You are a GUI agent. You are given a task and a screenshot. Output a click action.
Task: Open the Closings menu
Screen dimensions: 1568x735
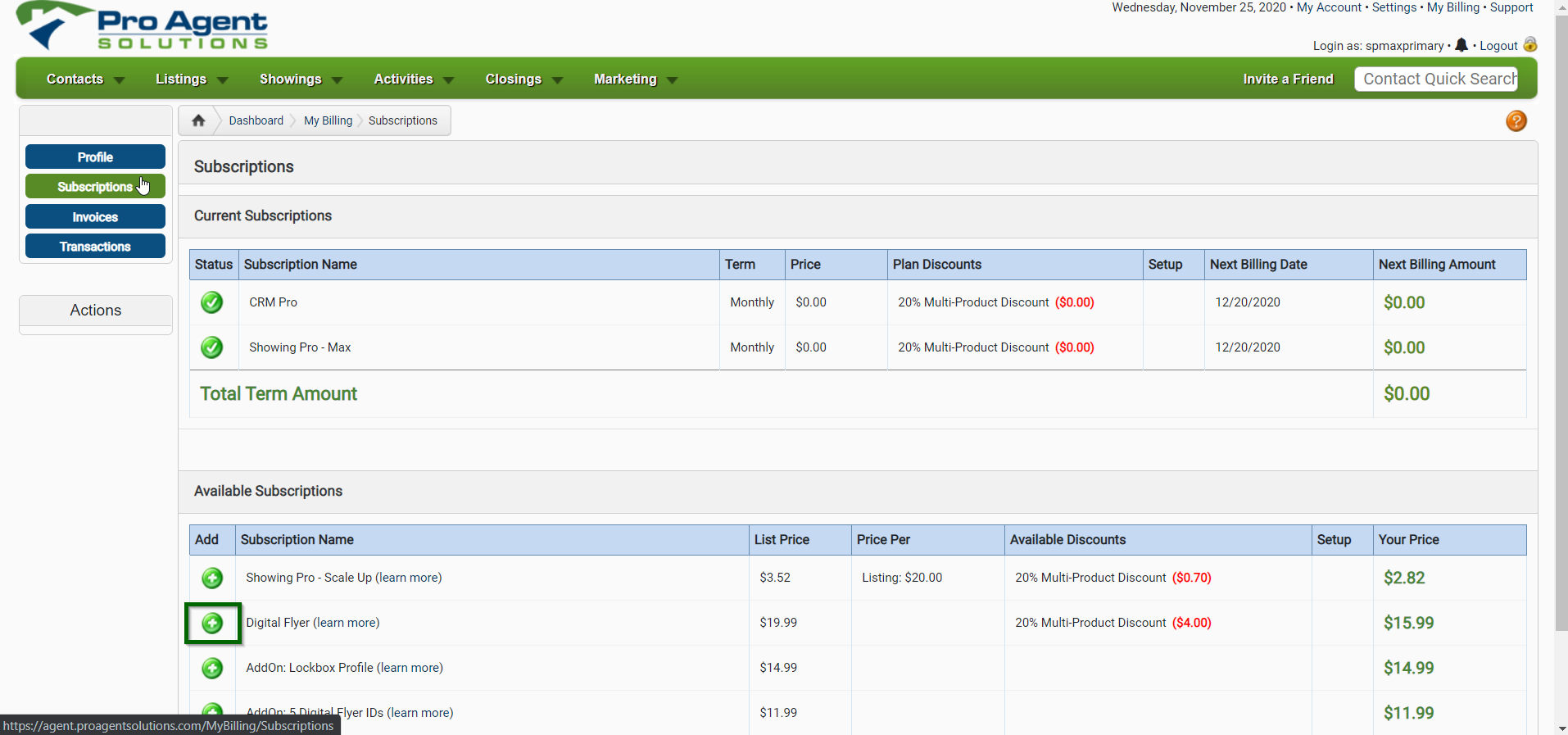point(514,79)
